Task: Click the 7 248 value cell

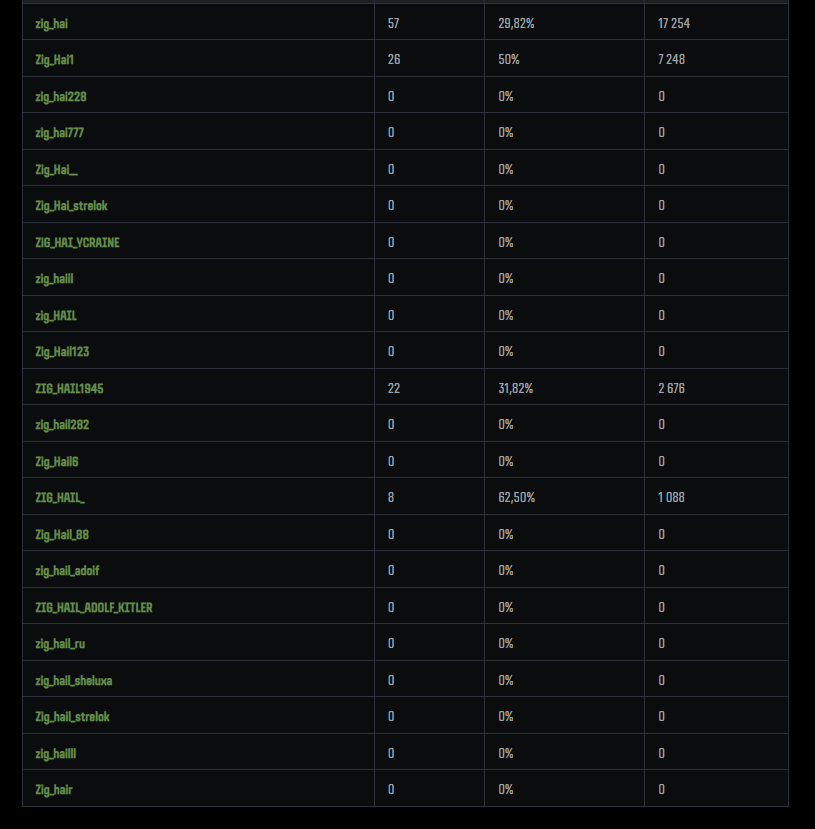Action: pyautogui.click(x=671, y=60)
